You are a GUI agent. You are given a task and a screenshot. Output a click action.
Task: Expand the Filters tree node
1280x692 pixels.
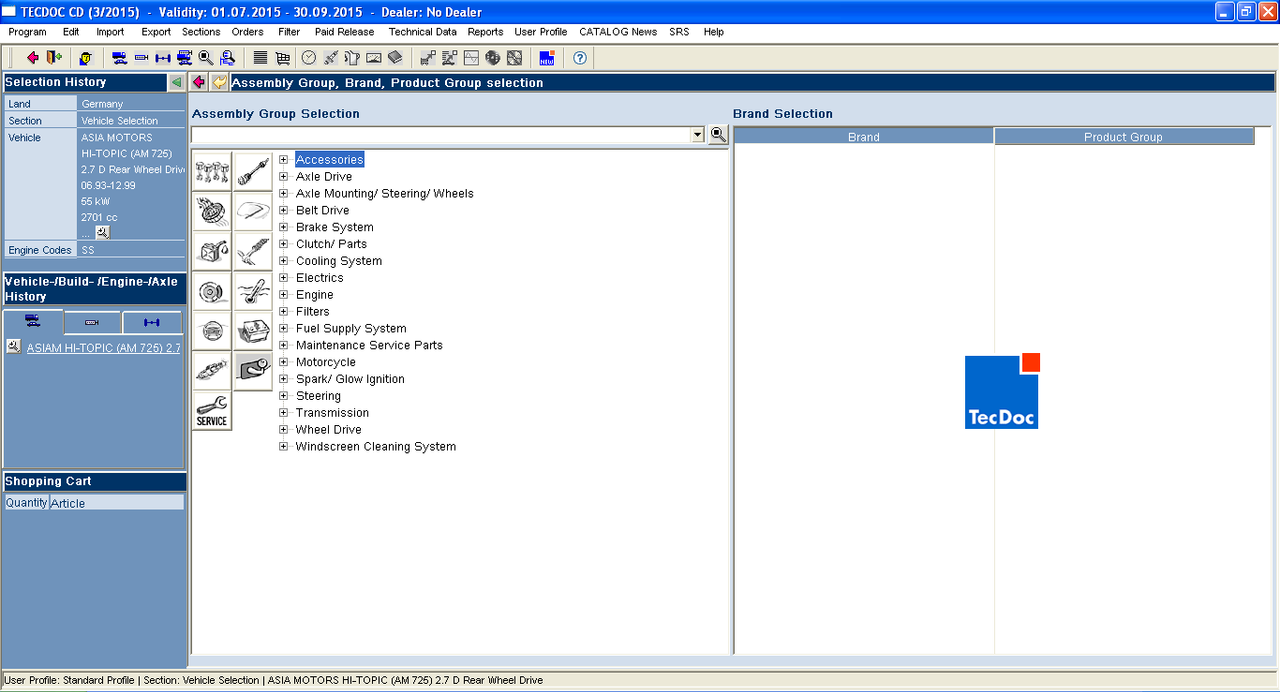(x=284, y=312)
